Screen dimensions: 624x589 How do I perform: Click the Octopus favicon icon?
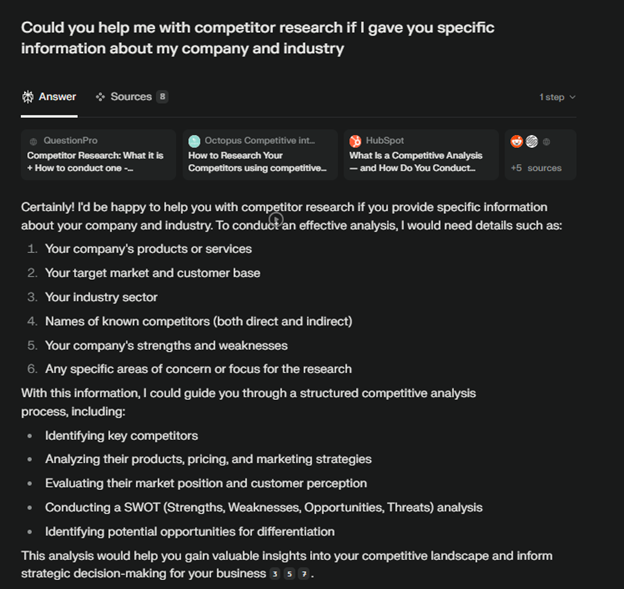pyautogui.click(x=195, y=142)
